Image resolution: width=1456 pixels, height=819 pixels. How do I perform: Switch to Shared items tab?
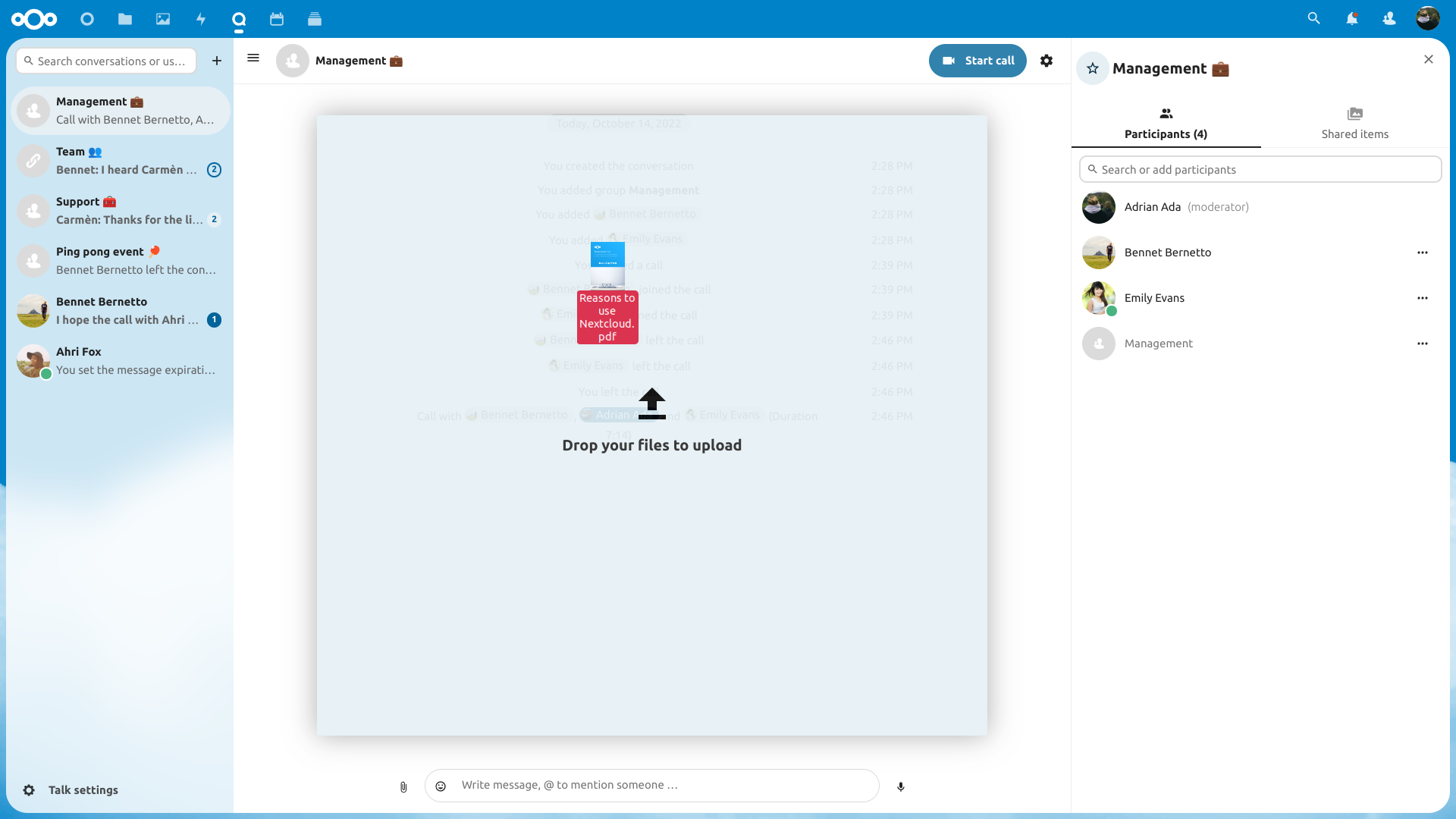point(1355,124)
